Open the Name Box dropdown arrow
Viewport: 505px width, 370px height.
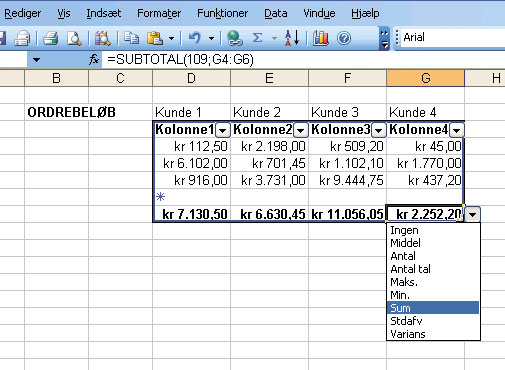tap(36, 60)
